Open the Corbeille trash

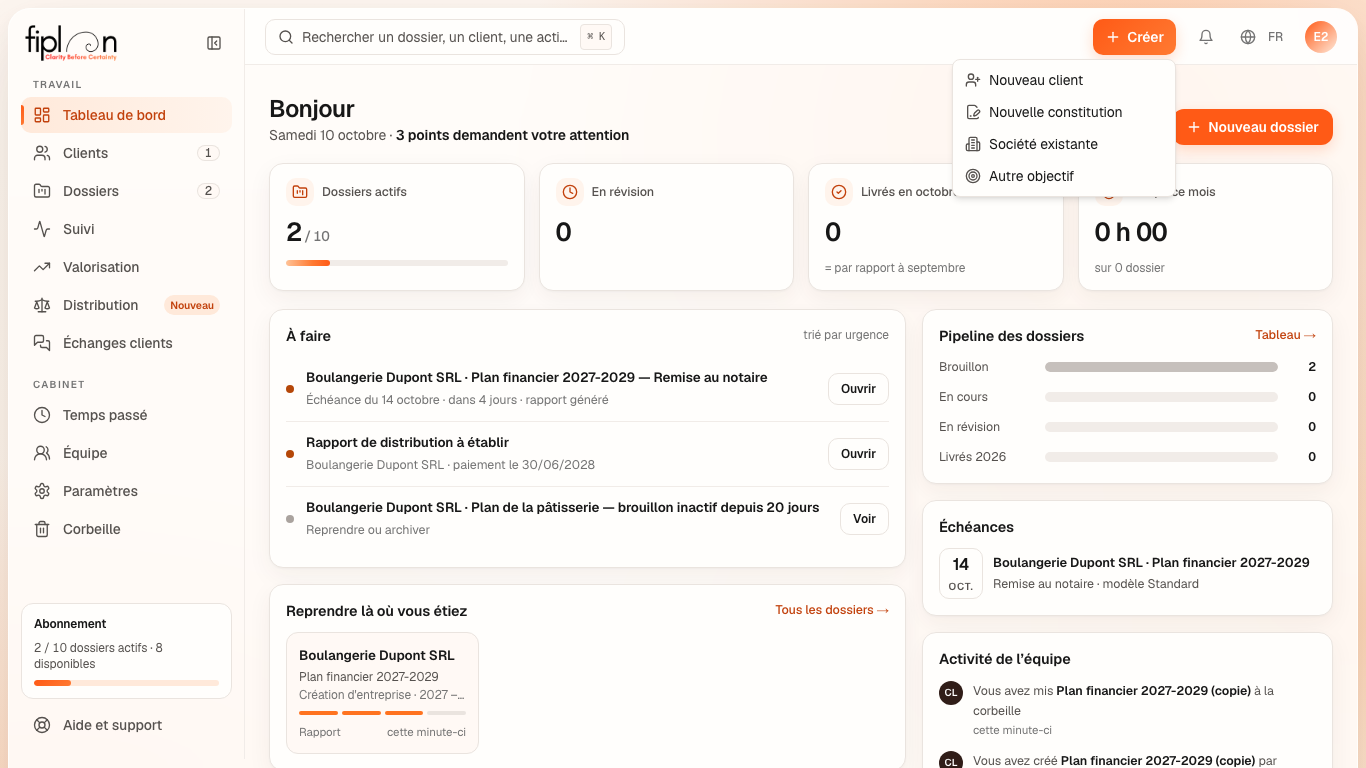pos(126,529)
